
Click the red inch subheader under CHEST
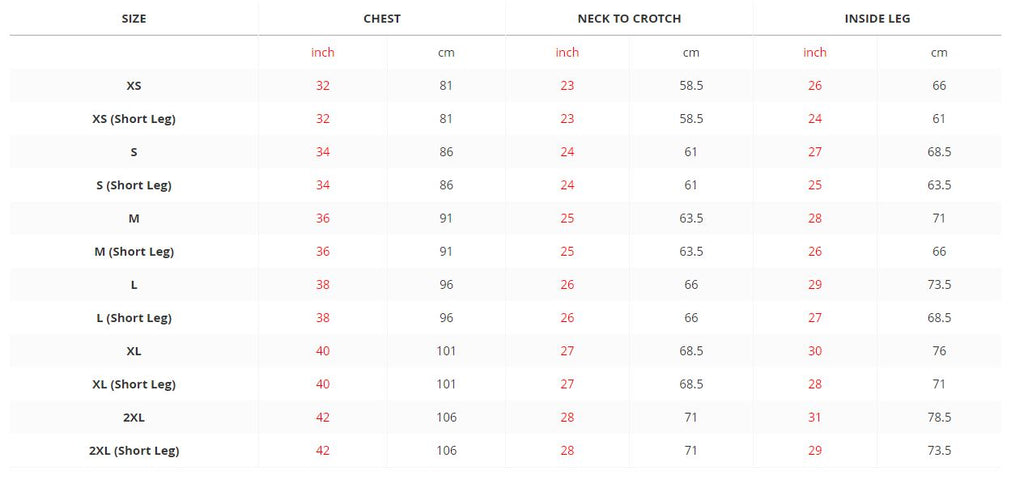tap(323, 52)
